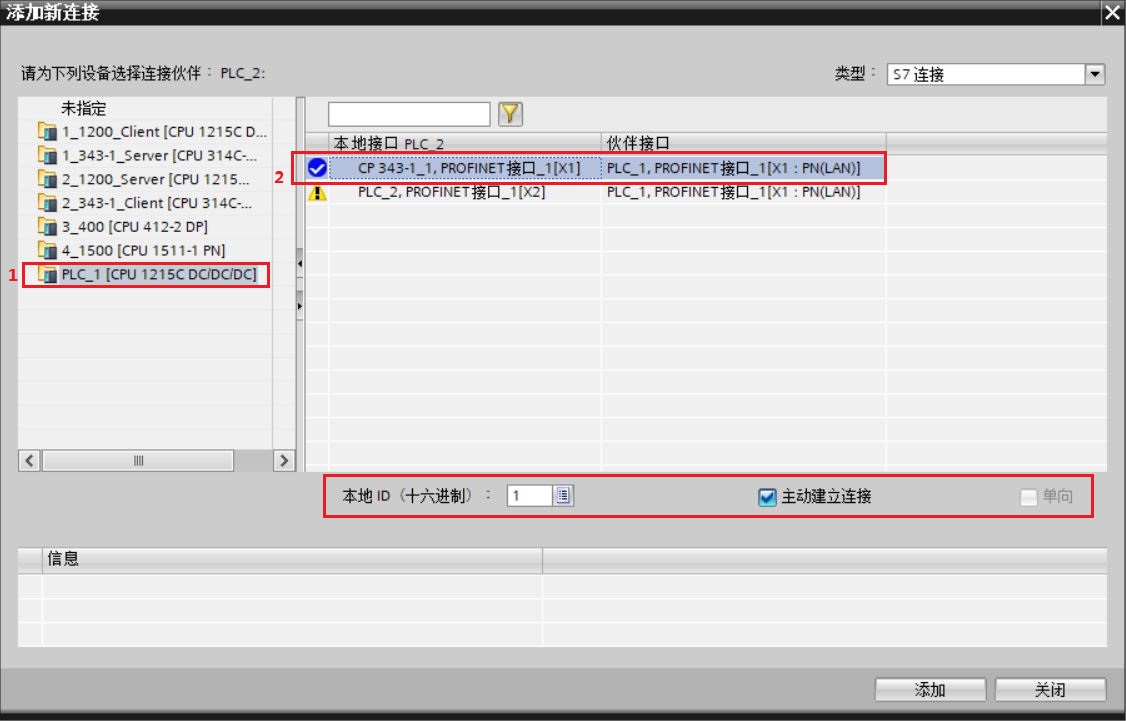Select 2_343-1_Client [CPU 314C-...

(x=157, y=203)
